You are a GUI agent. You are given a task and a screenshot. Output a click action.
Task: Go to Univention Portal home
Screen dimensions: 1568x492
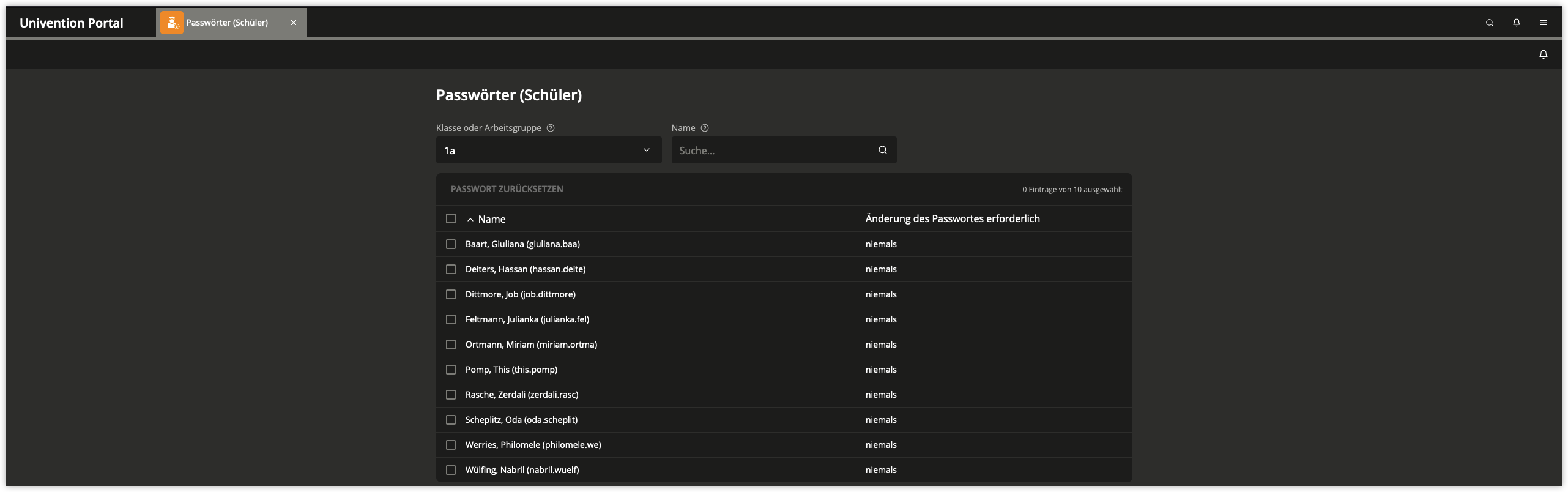72,23
